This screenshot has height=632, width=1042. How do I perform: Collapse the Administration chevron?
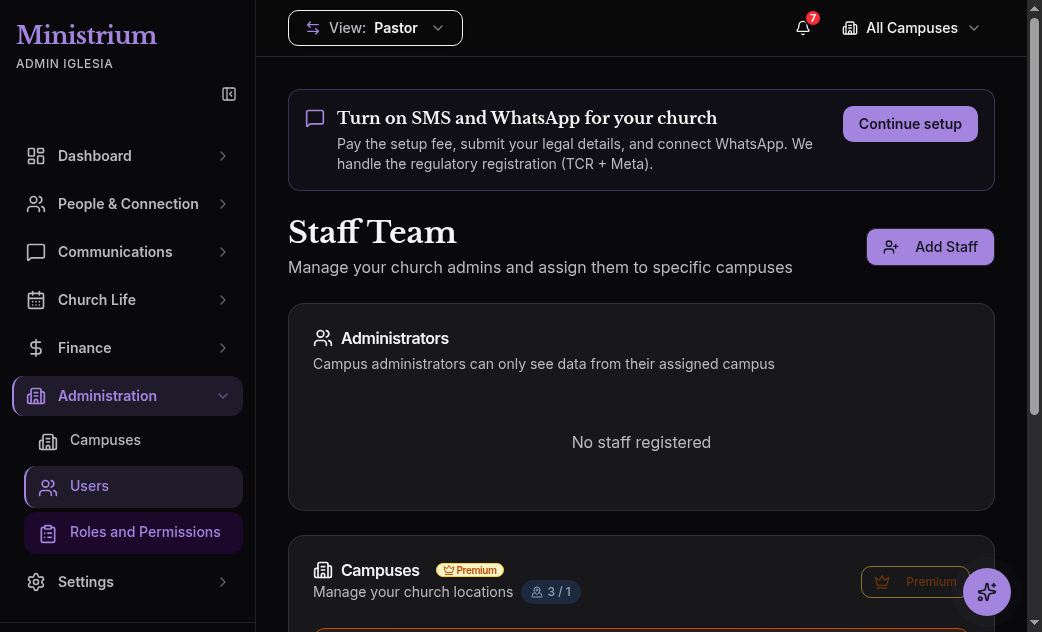pos(223,396)
